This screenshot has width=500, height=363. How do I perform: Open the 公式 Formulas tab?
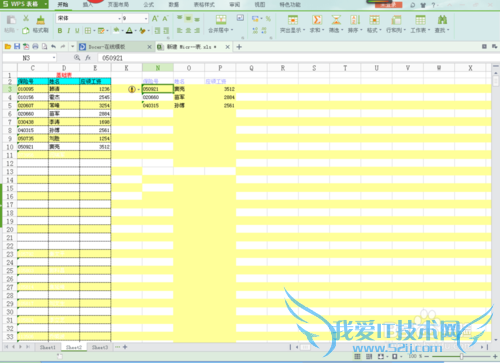point(149,4)
